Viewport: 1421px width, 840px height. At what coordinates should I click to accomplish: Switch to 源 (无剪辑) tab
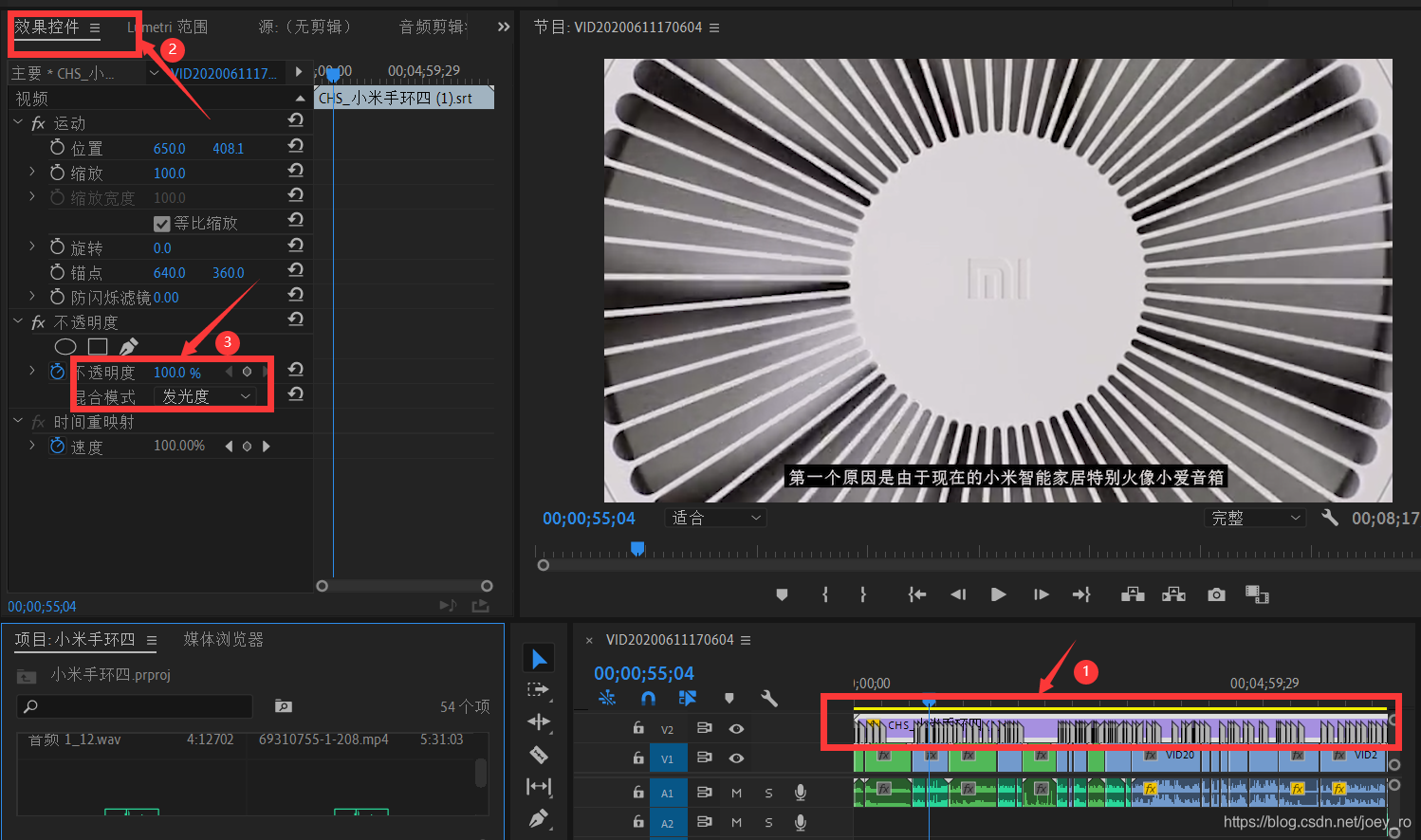point(304,27)
